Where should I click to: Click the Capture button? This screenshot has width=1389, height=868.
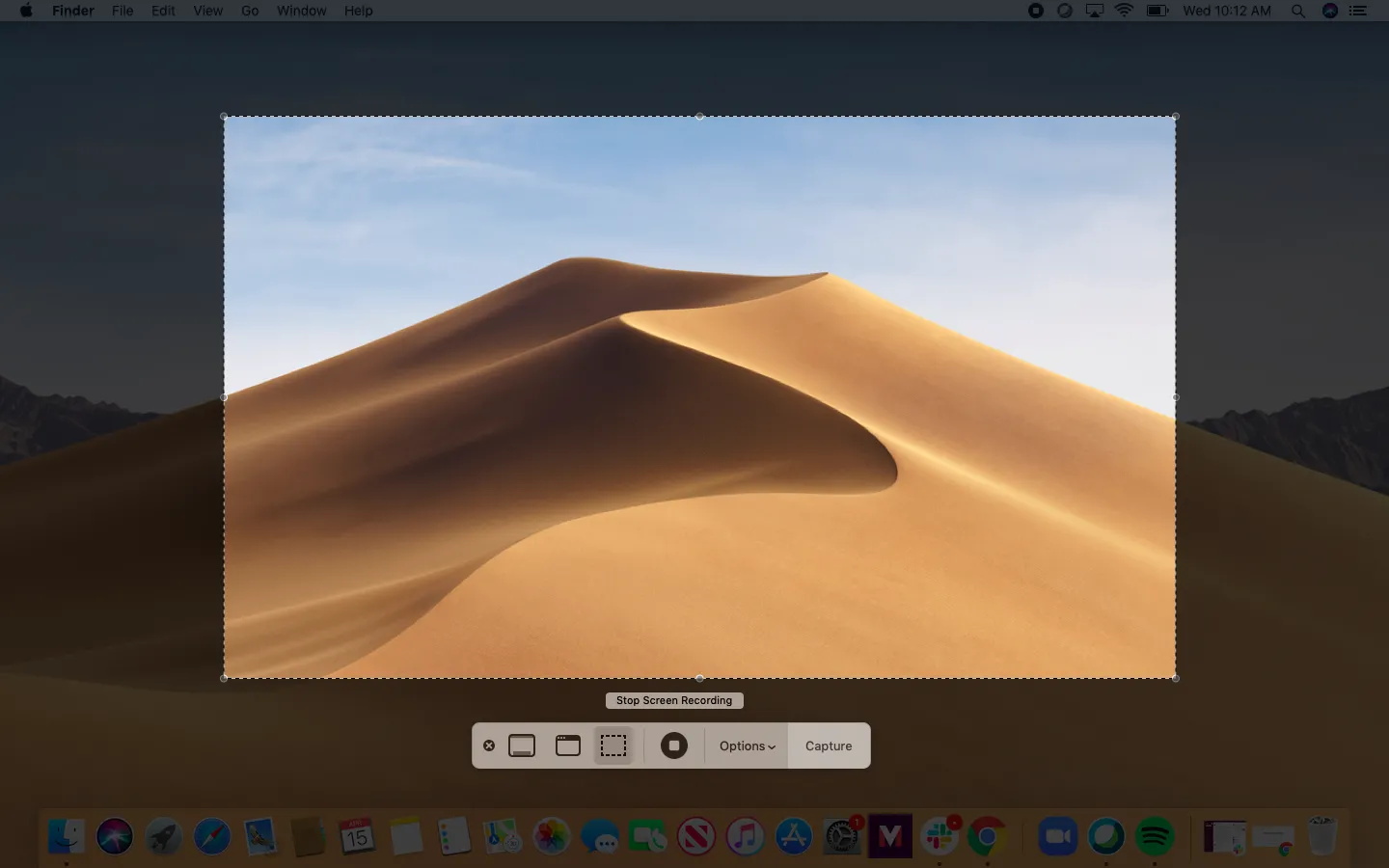point(829,746)
